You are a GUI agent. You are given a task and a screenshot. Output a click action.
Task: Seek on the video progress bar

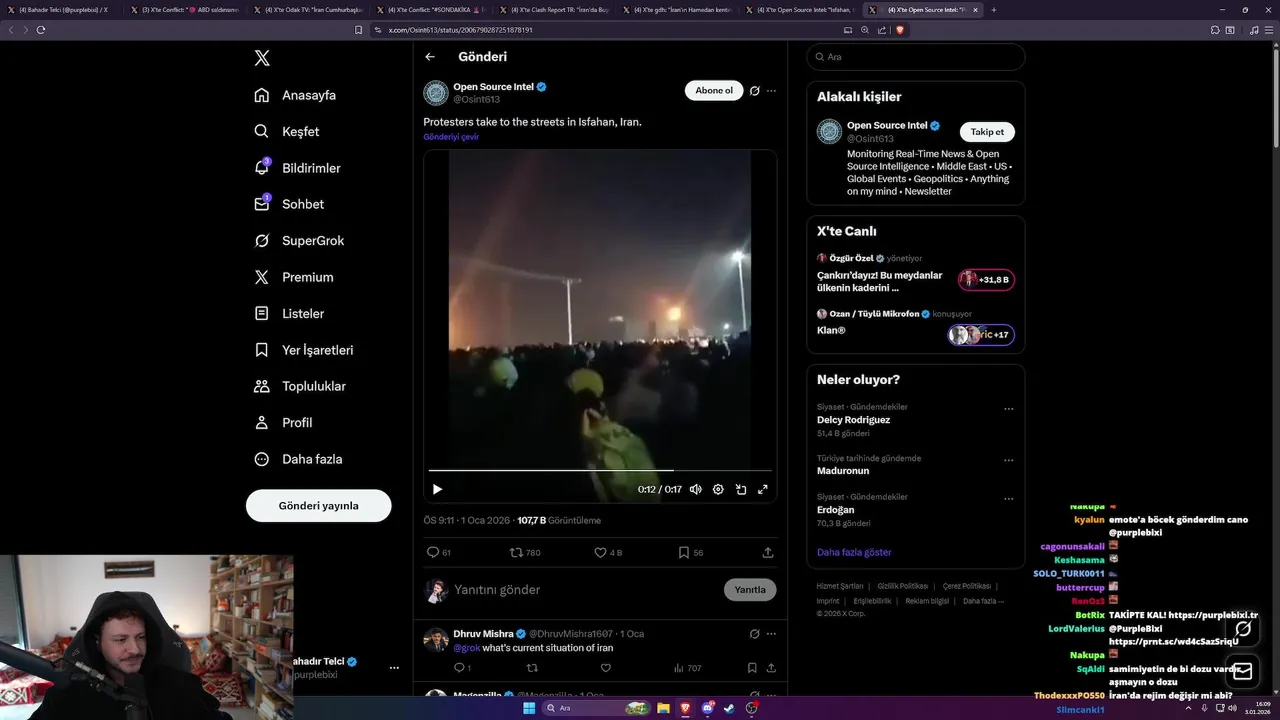pyautogui.click(x=600, y=470)
